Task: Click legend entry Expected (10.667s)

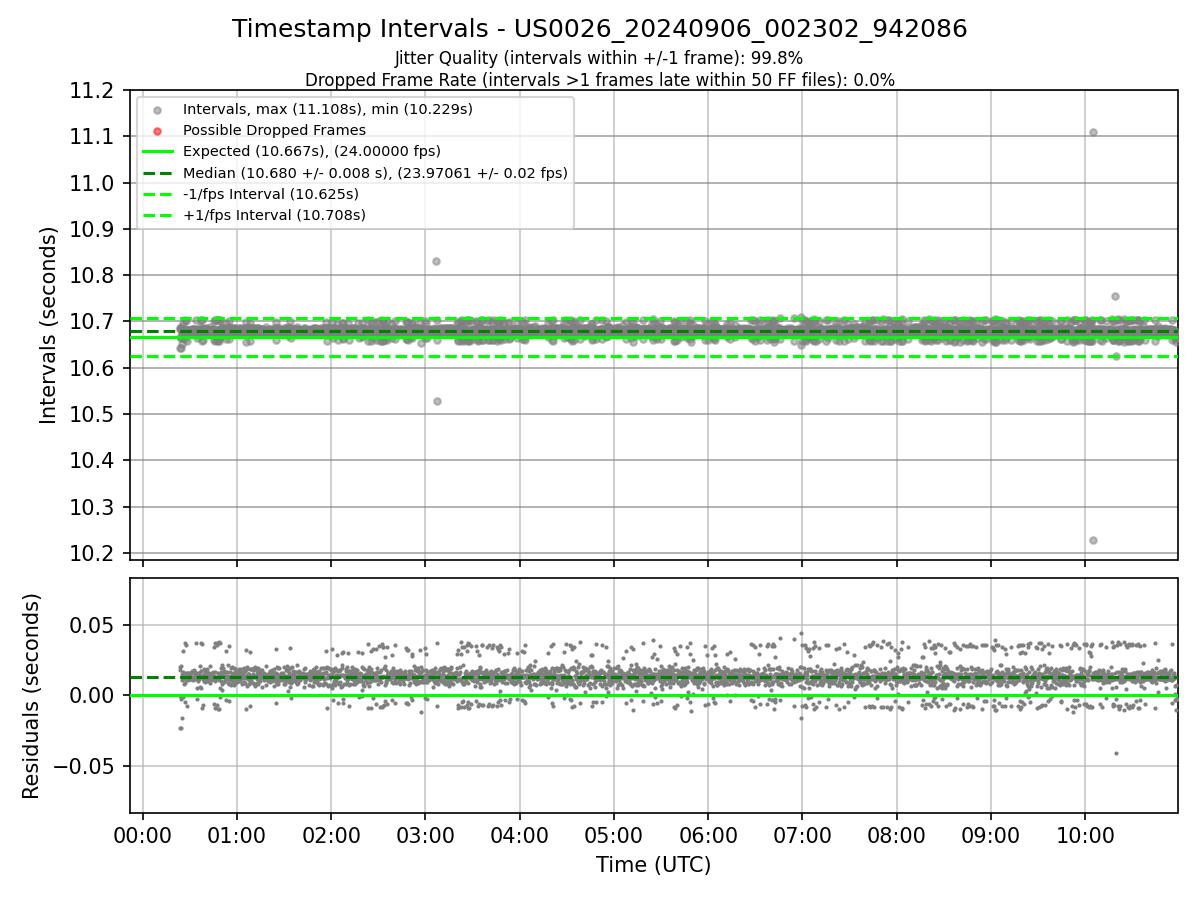Action: 312,151
